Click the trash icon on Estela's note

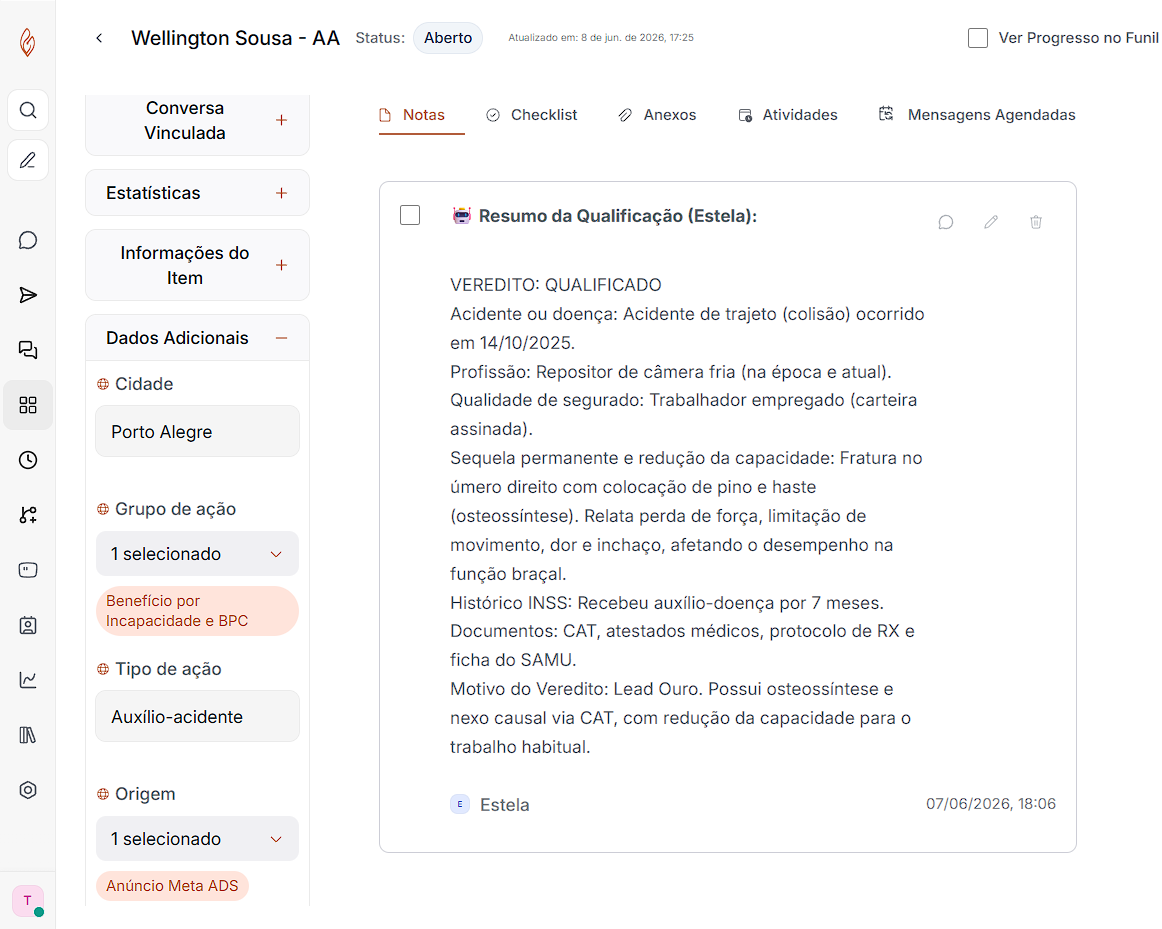(1036, 222)
